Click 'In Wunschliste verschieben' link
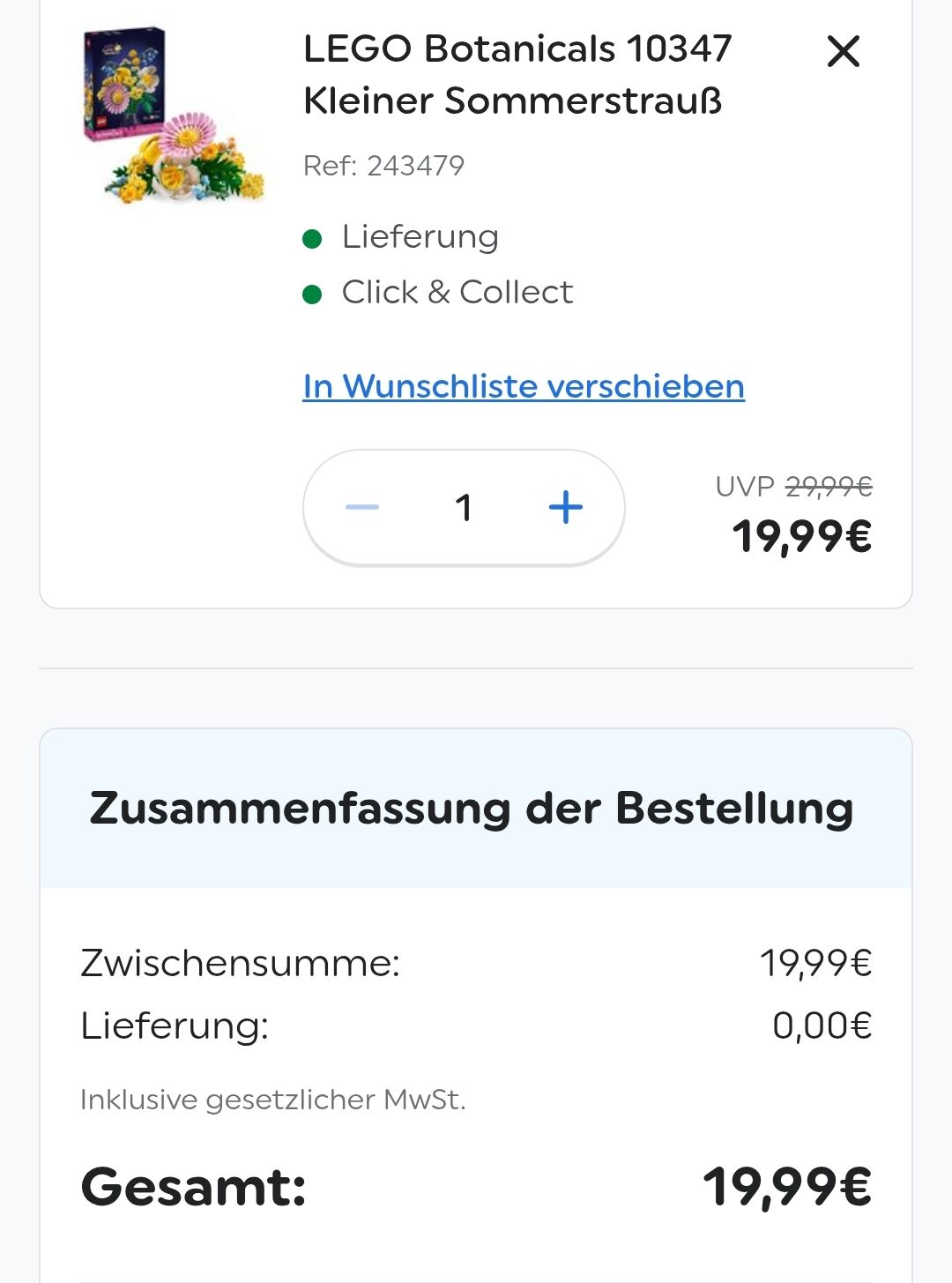The height and width of the screenshot is (1283, 952). [x=524, y=386]
